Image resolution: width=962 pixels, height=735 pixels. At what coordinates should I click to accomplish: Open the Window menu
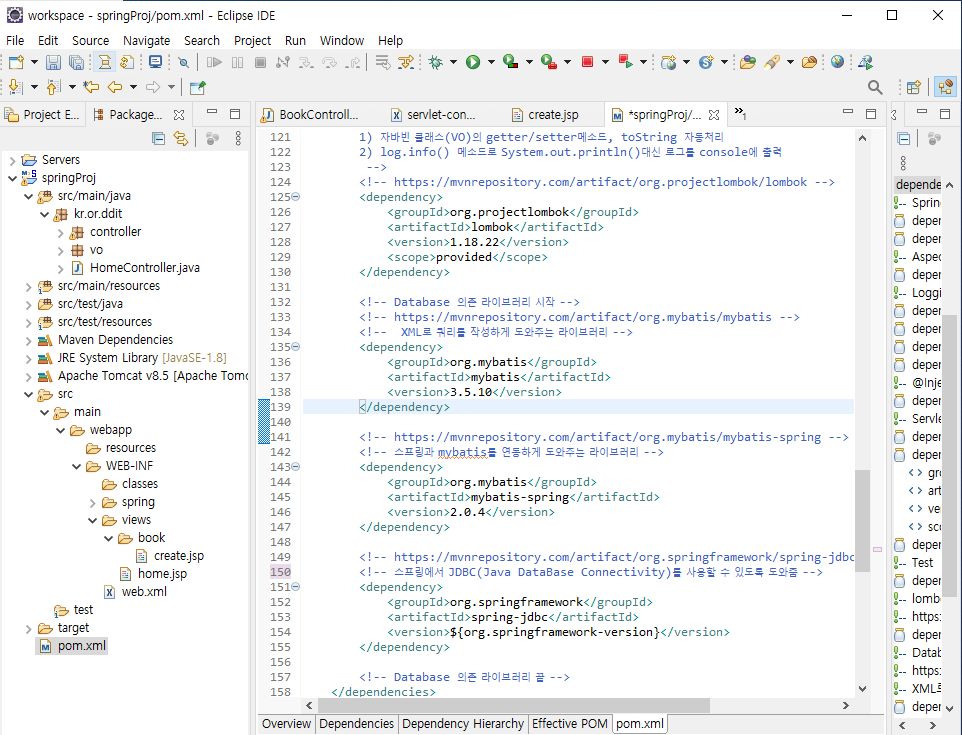[342, 40]
